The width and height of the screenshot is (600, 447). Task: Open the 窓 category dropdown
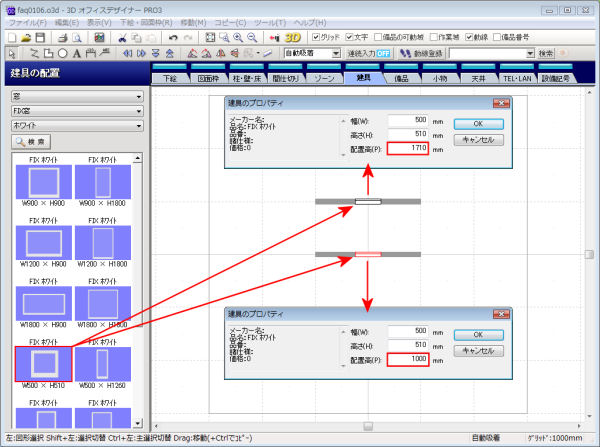(89, 97)
